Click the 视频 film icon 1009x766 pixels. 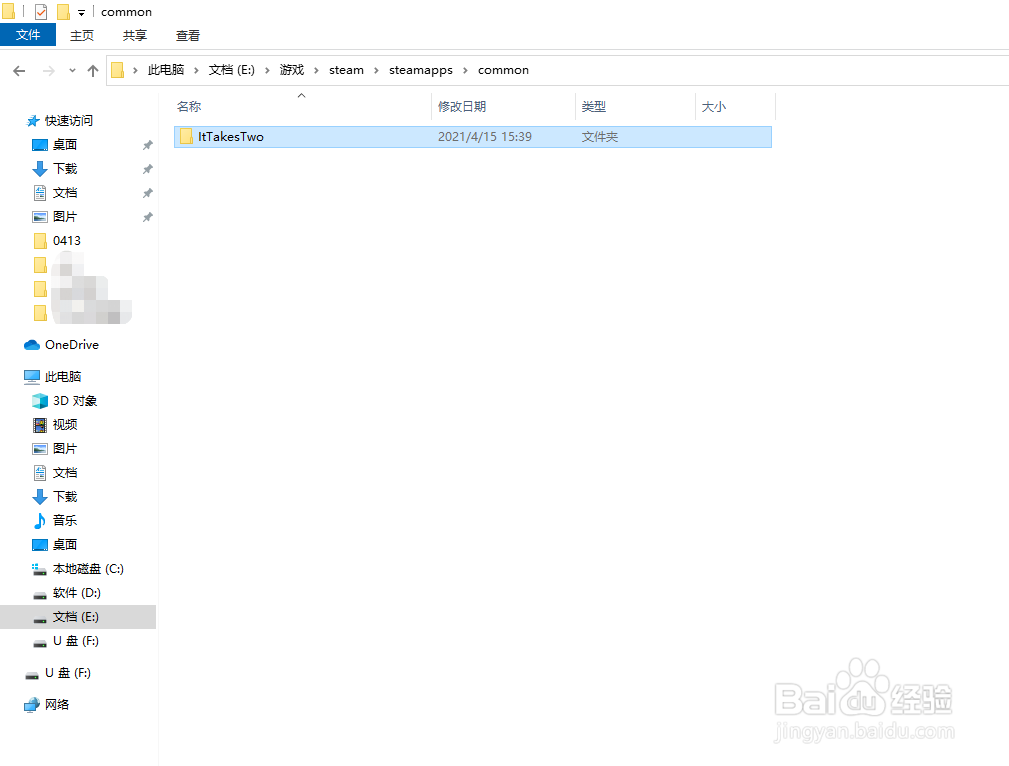click(x=40, y=425)
